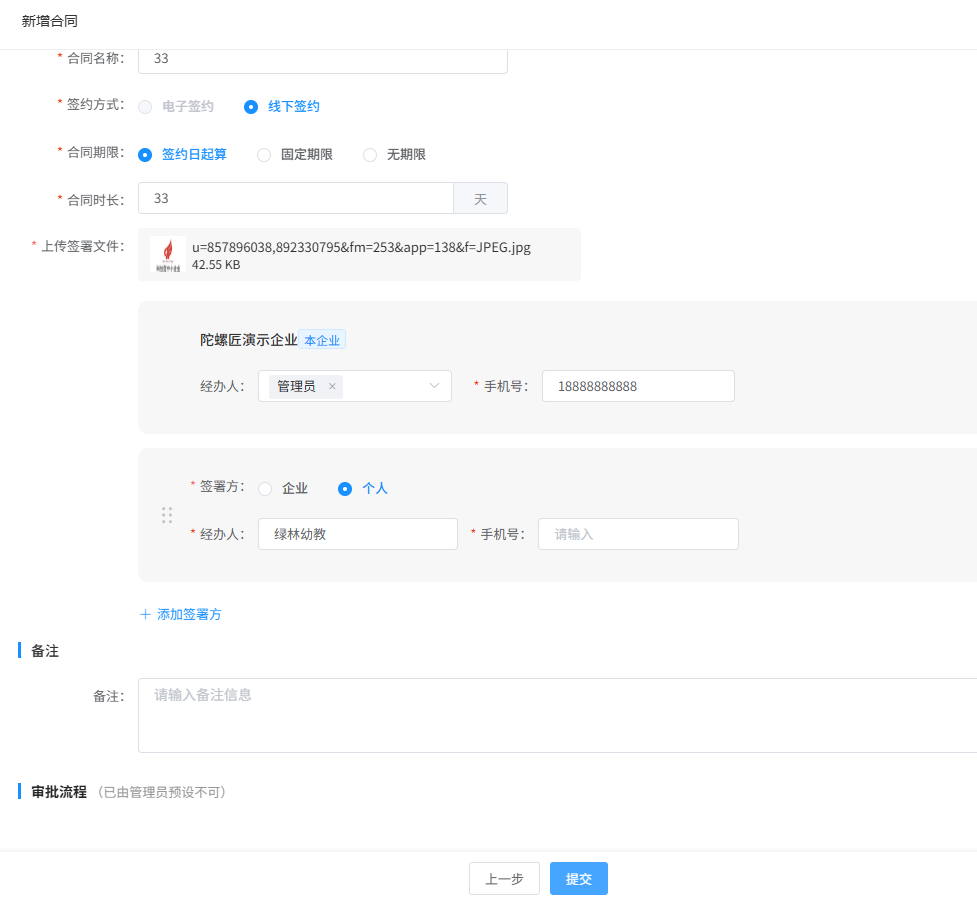Select 电子签约 signing method
This screenshot has width=977, height=904.
point(146,106)
